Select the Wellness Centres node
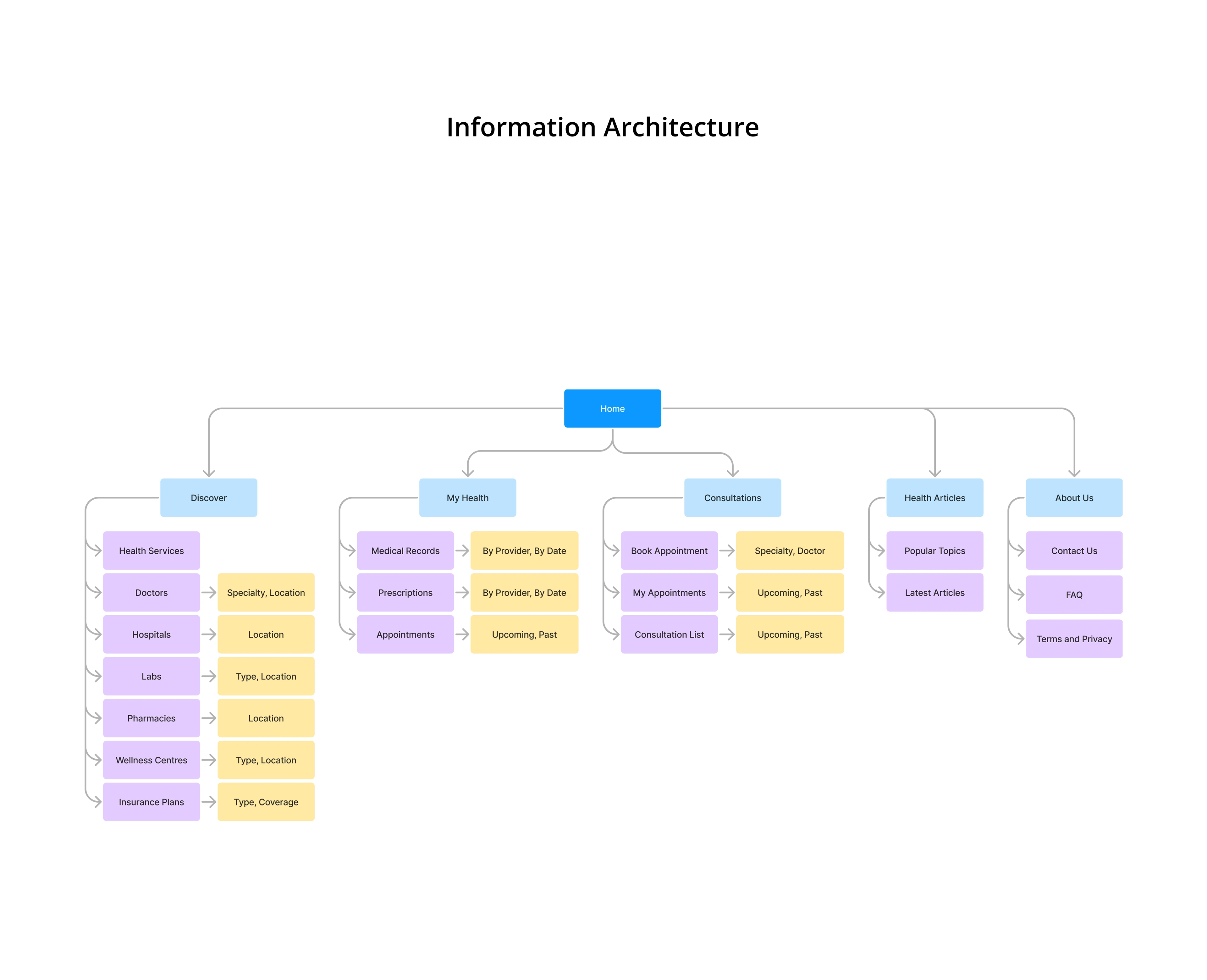Screen dimensions: 1207x980 click(x=151, y=760)
